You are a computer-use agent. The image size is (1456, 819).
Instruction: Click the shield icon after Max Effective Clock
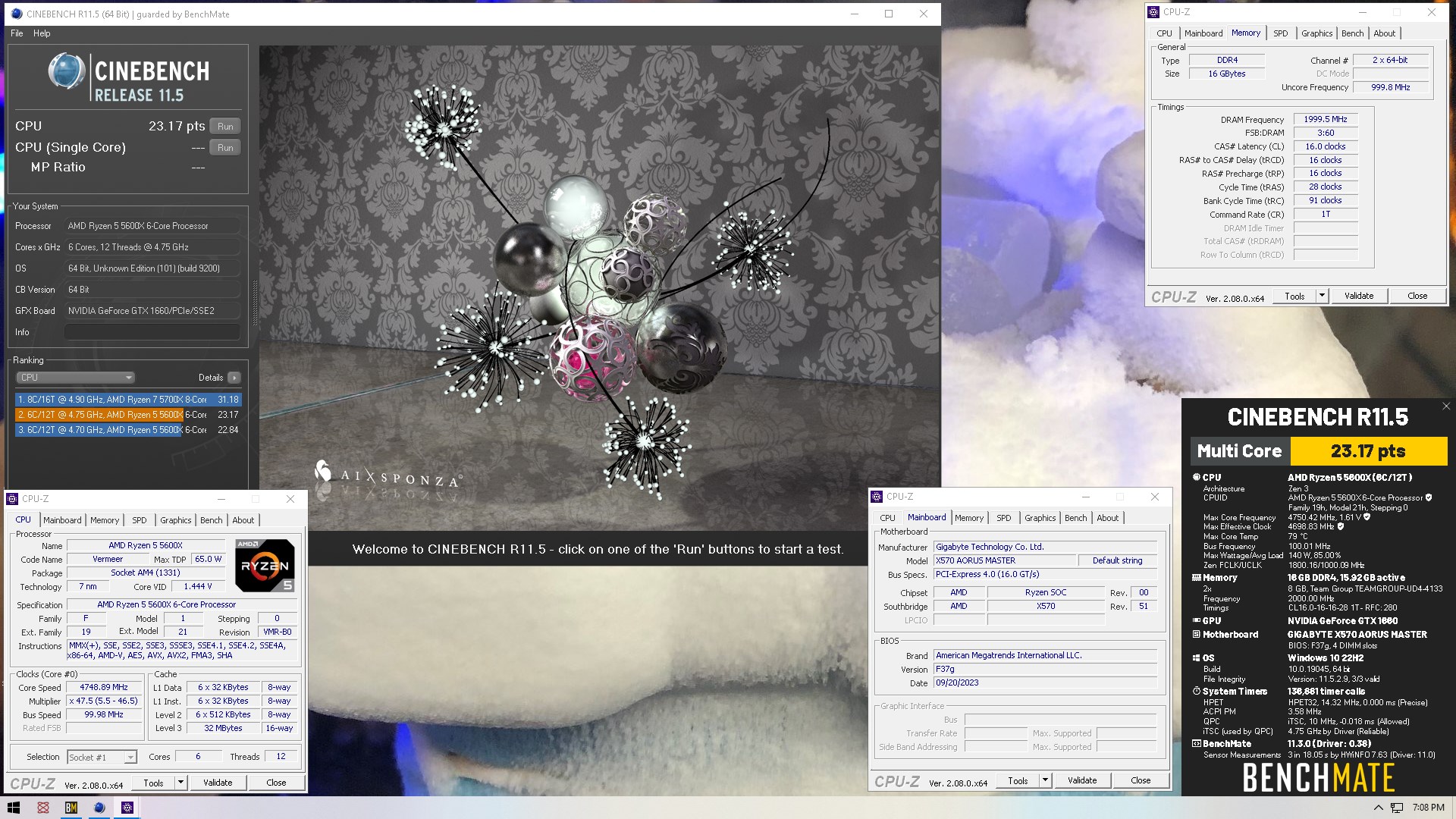pyautogui.click(x=1341, y=526)
